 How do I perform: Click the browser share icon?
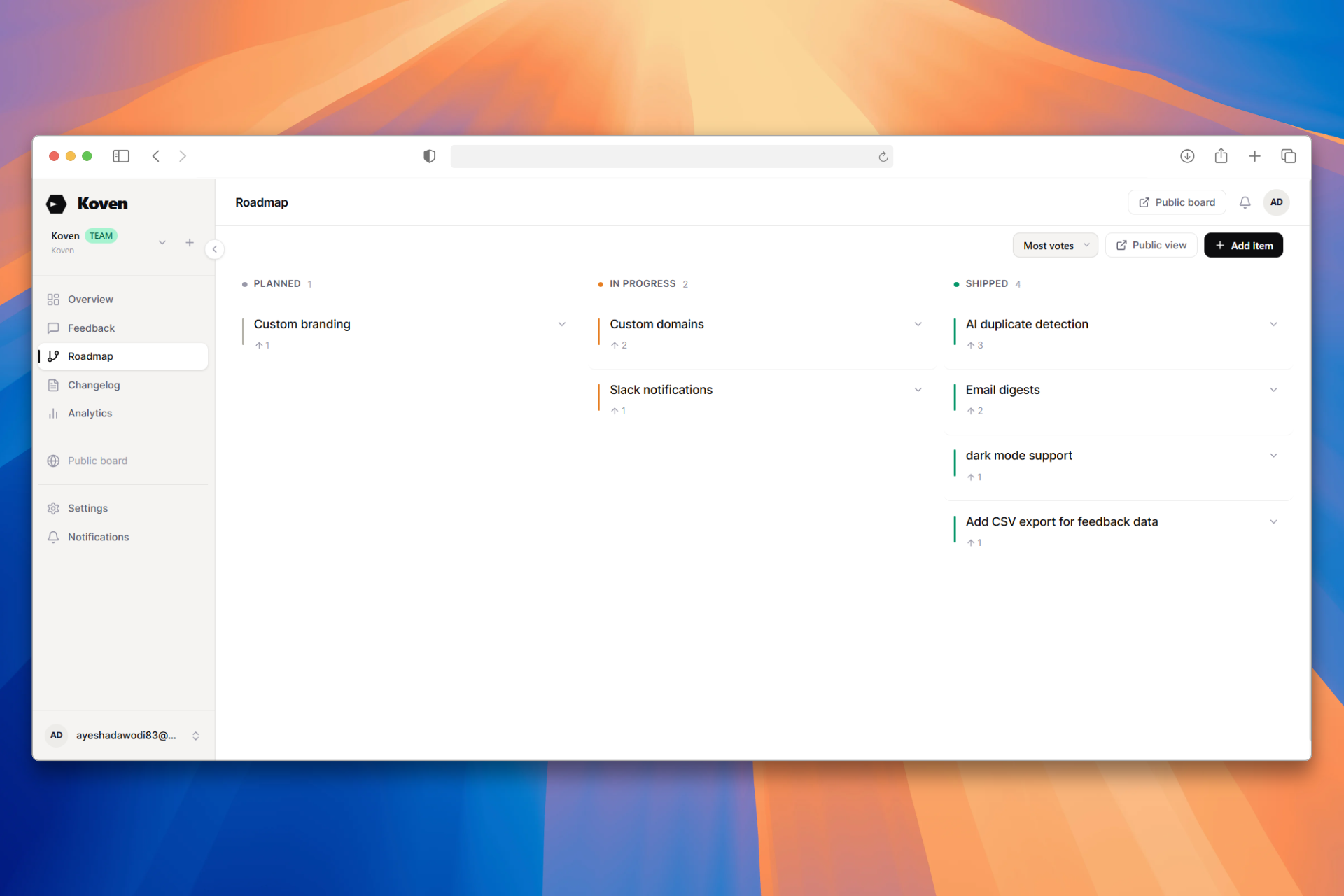click(1221, 155)
